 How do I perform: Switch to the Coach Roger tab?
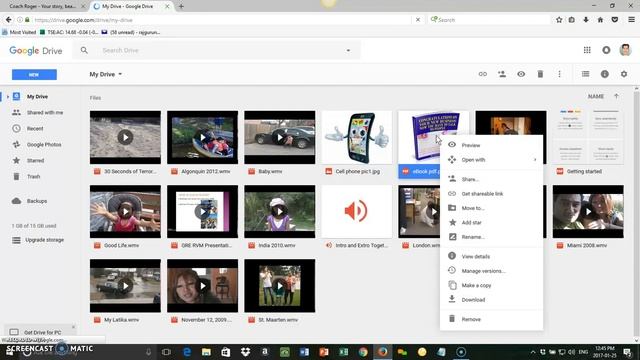click(44, 6)
